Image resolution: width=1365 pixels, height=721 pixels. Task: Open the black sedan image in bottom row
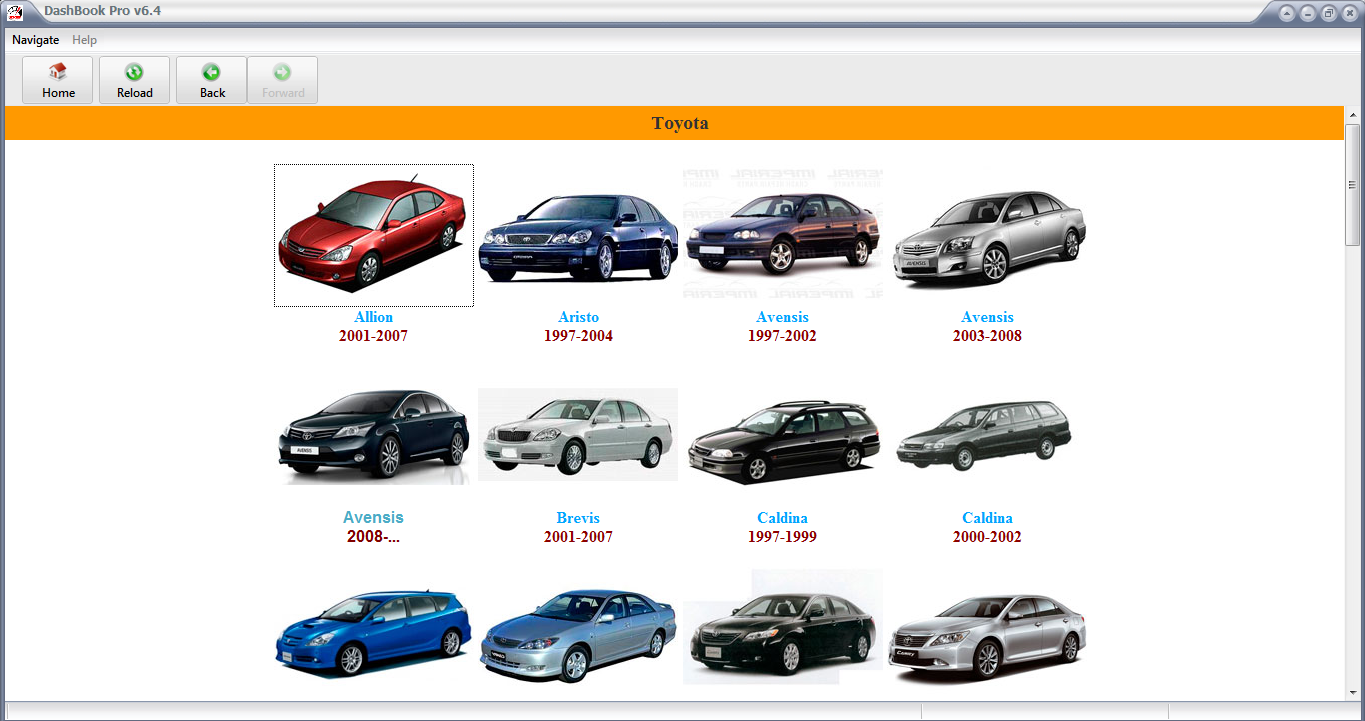tap(783, 627)
